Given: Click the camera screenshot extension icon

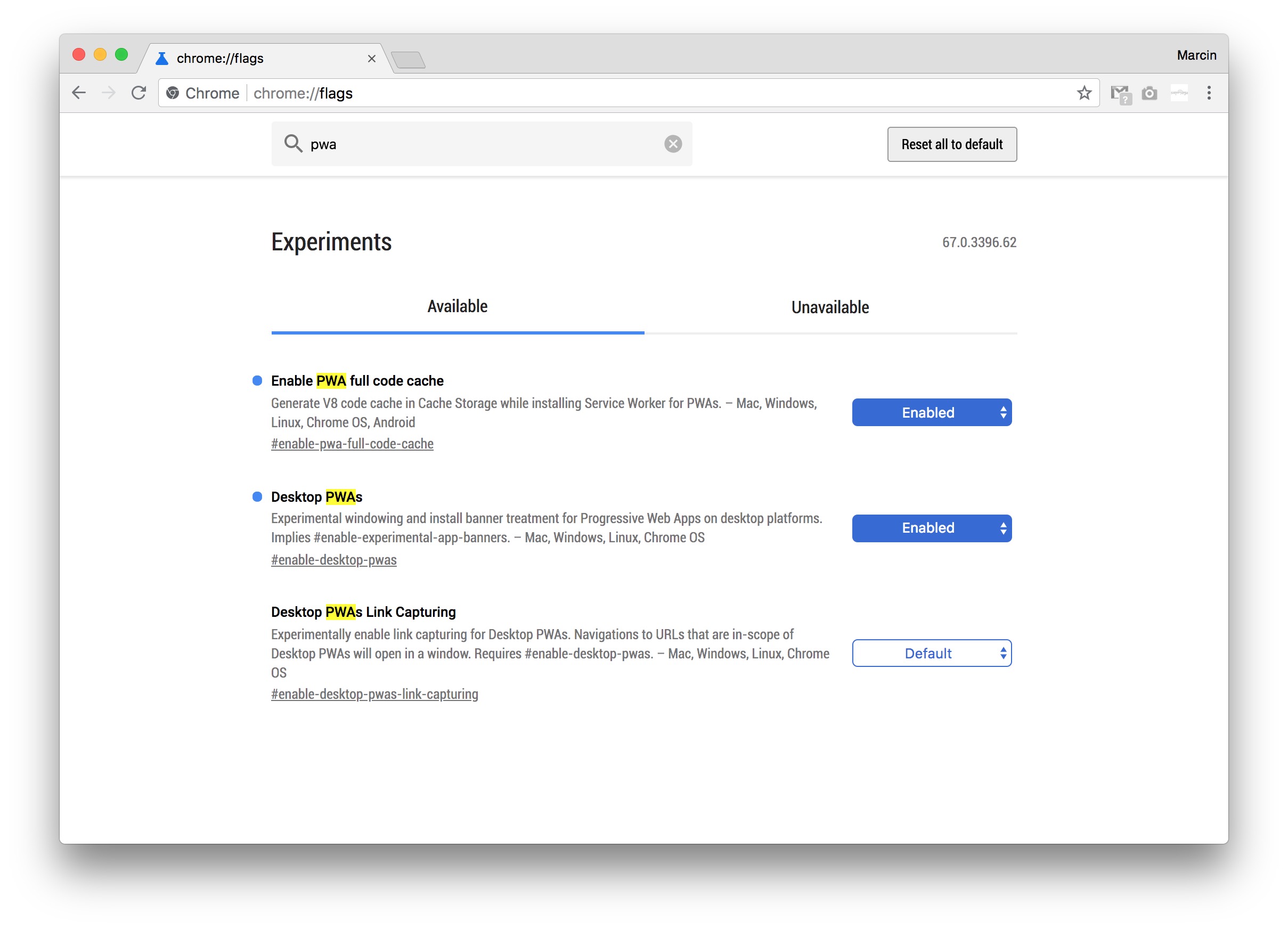Looking at the screenshot, I should (x=1150, y=93).
